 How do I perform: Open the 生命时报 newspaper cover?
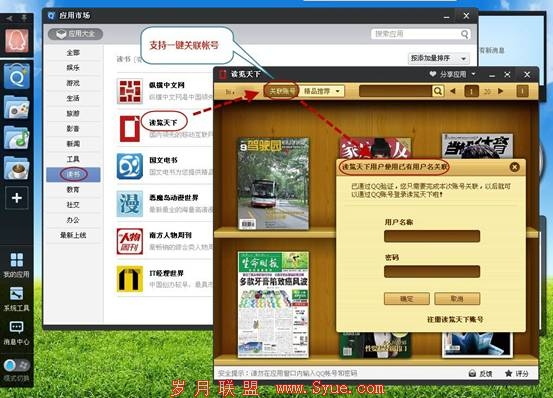[273, 305]
